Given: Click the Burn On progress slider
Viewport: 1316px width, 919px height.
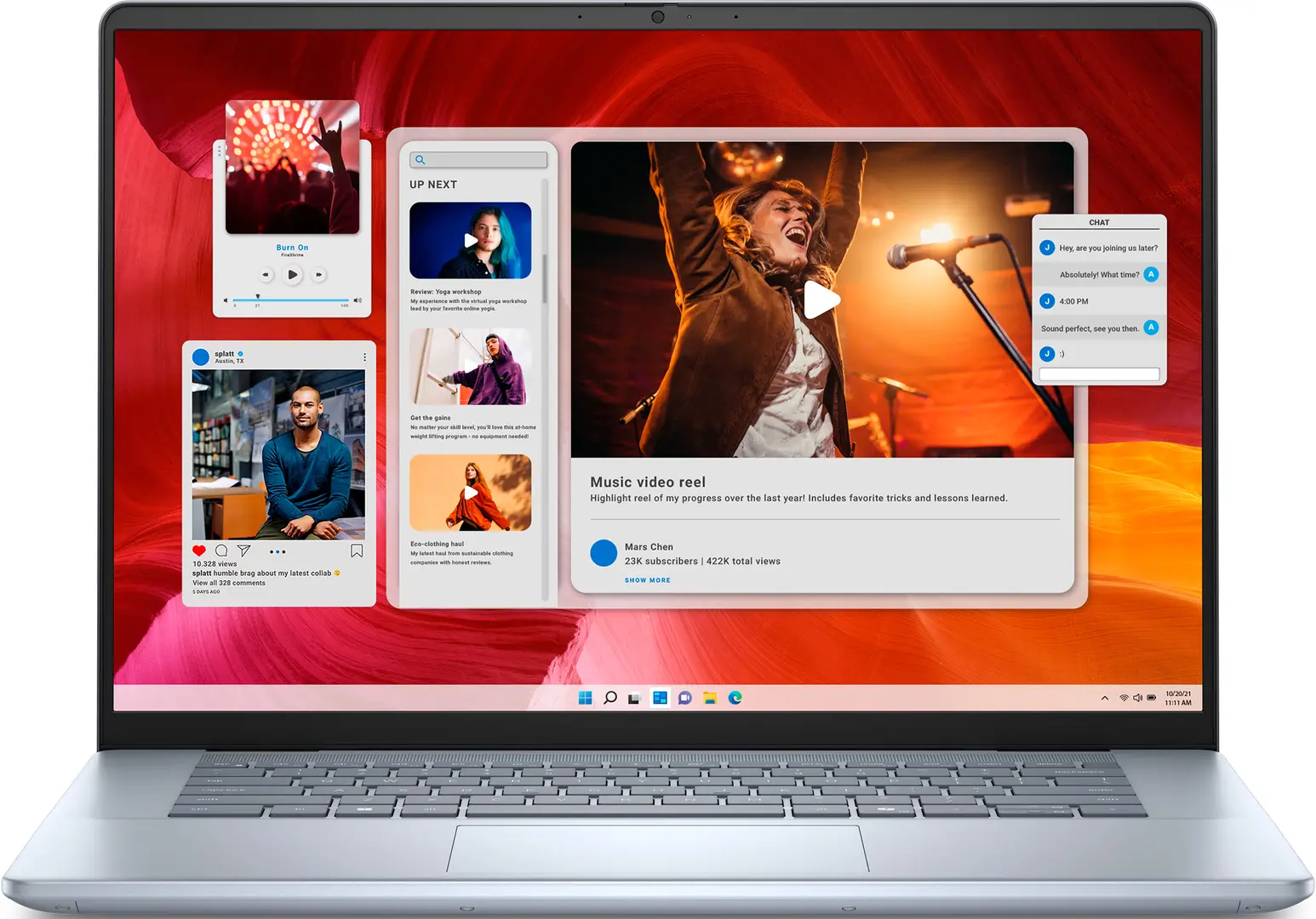Looking at the screenshot, I should [290, 300].
